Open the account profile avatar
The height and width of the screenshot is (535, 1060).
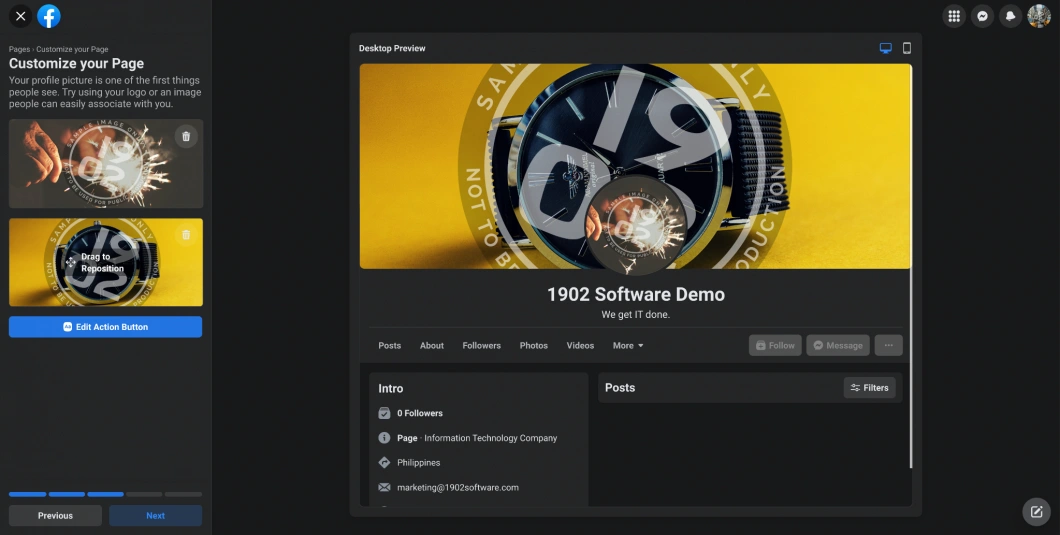1039,16
